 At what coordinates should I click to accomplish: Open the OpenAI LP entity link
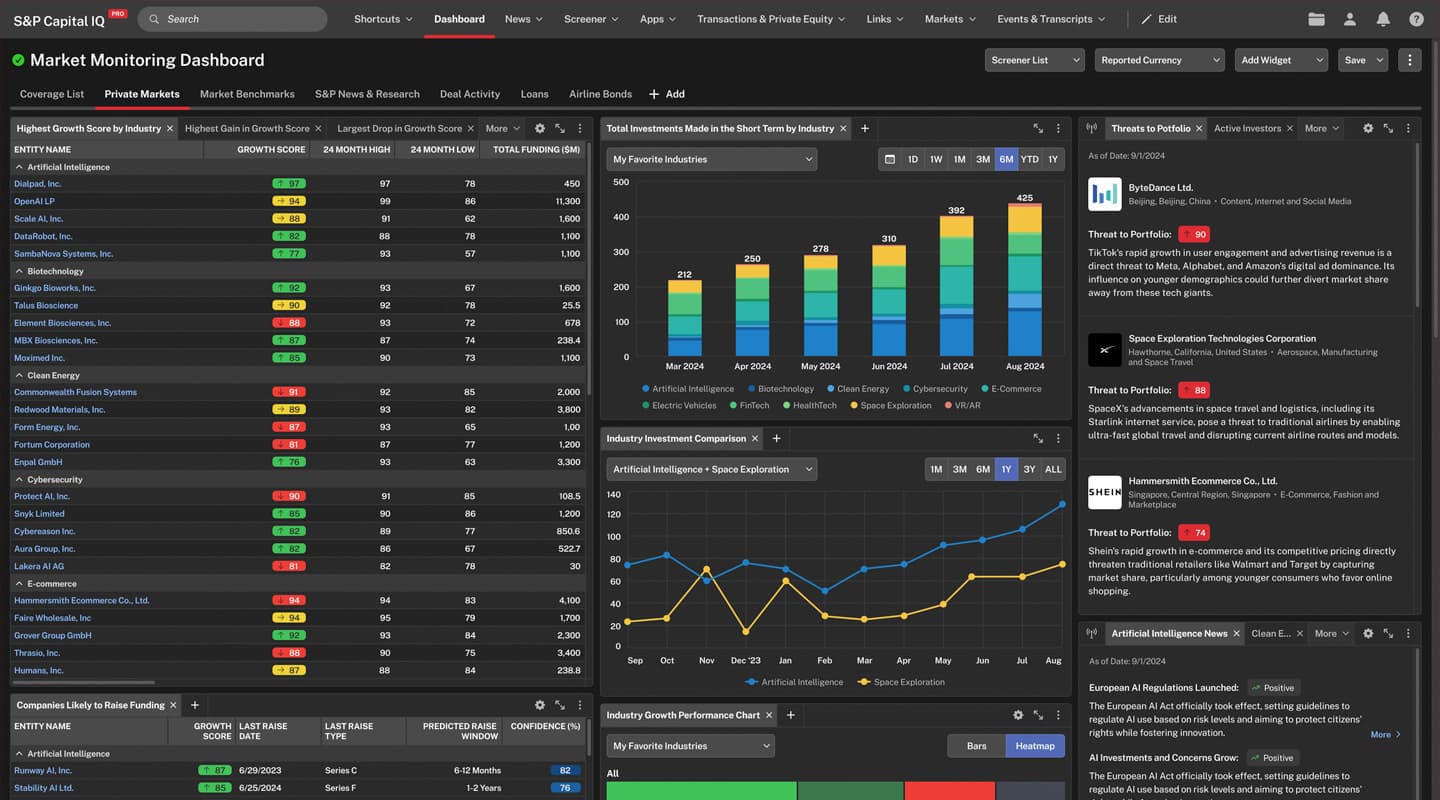[x=34, y=201]
